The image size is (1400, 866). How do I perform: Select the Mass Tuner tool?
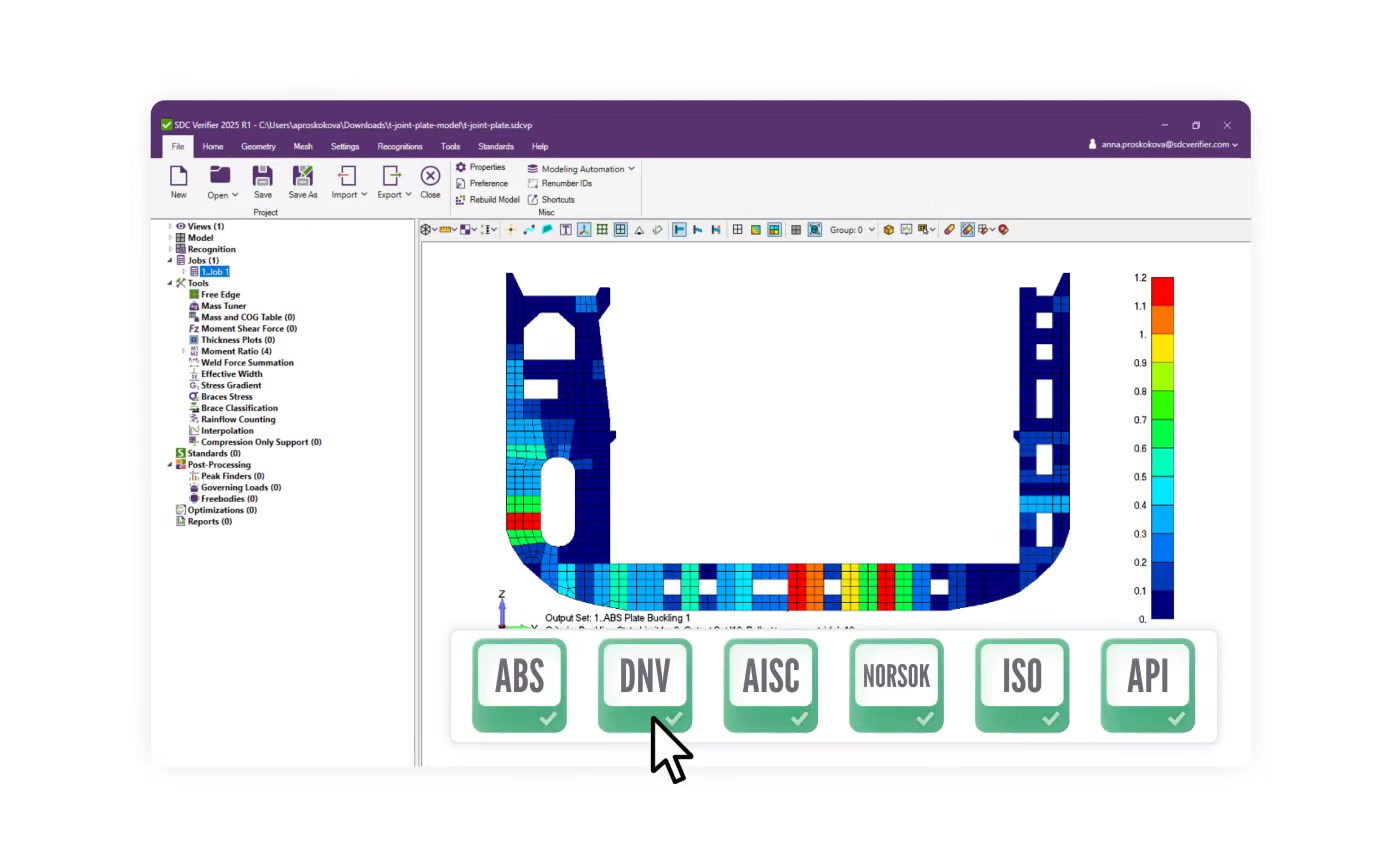coord(217,306)
